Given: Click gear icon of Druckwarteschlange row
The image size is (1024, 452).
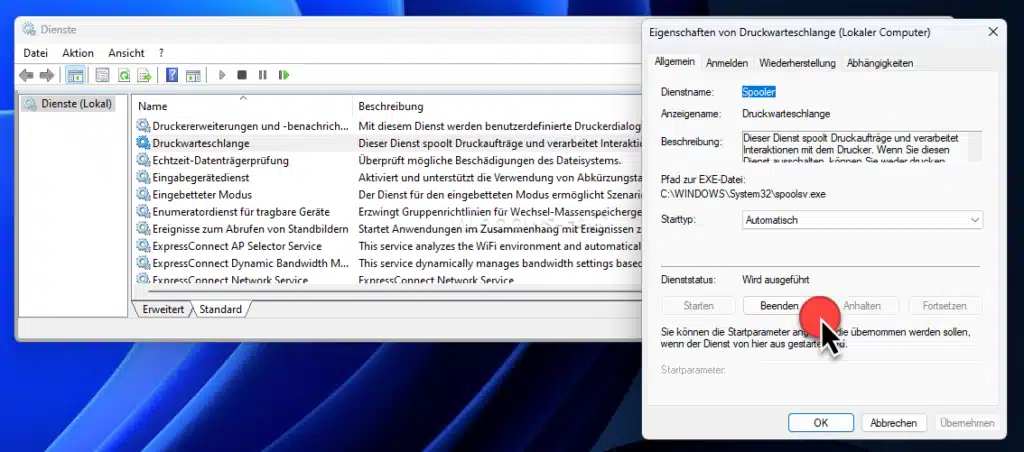Looking at the screenshot, I should [x=143, y=142].
